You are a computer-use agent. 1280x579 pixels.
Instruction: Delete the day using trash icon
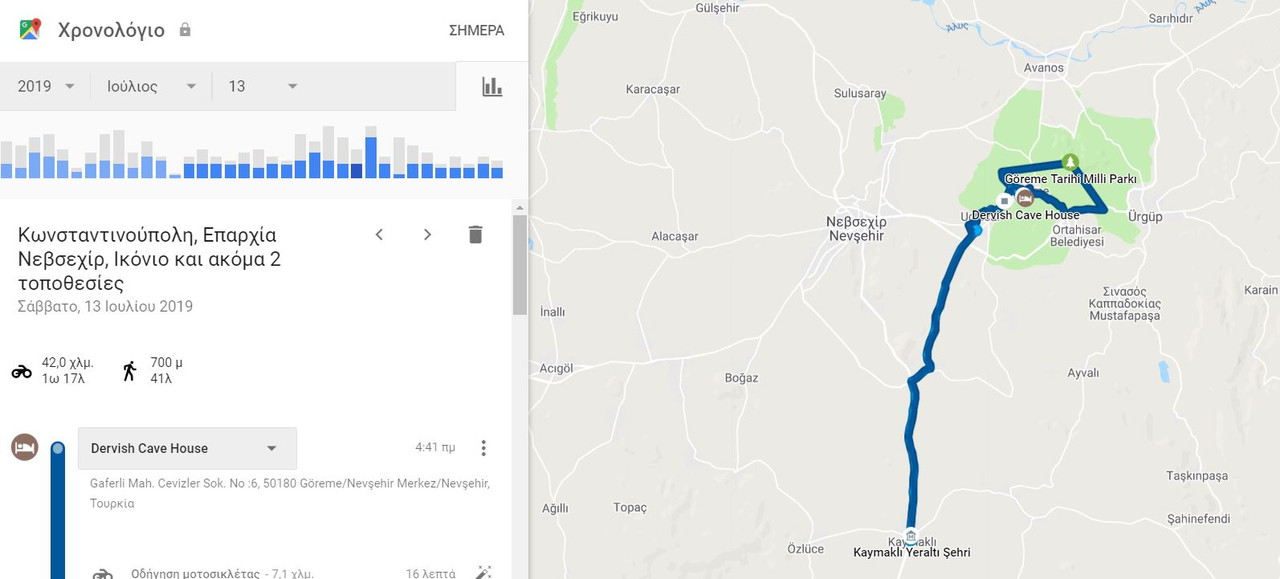[x=475, y=235]
